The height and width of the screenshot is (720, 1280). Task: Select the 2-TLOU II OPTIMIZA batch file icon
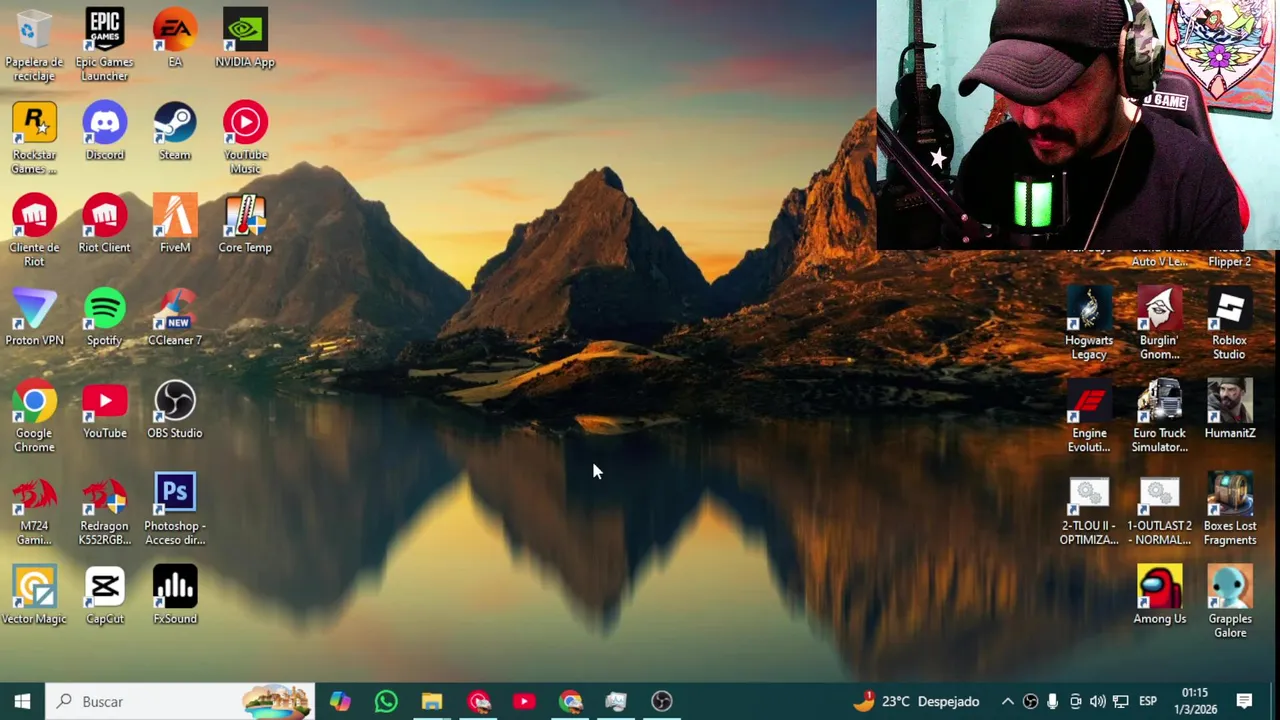coord(1089,511)
